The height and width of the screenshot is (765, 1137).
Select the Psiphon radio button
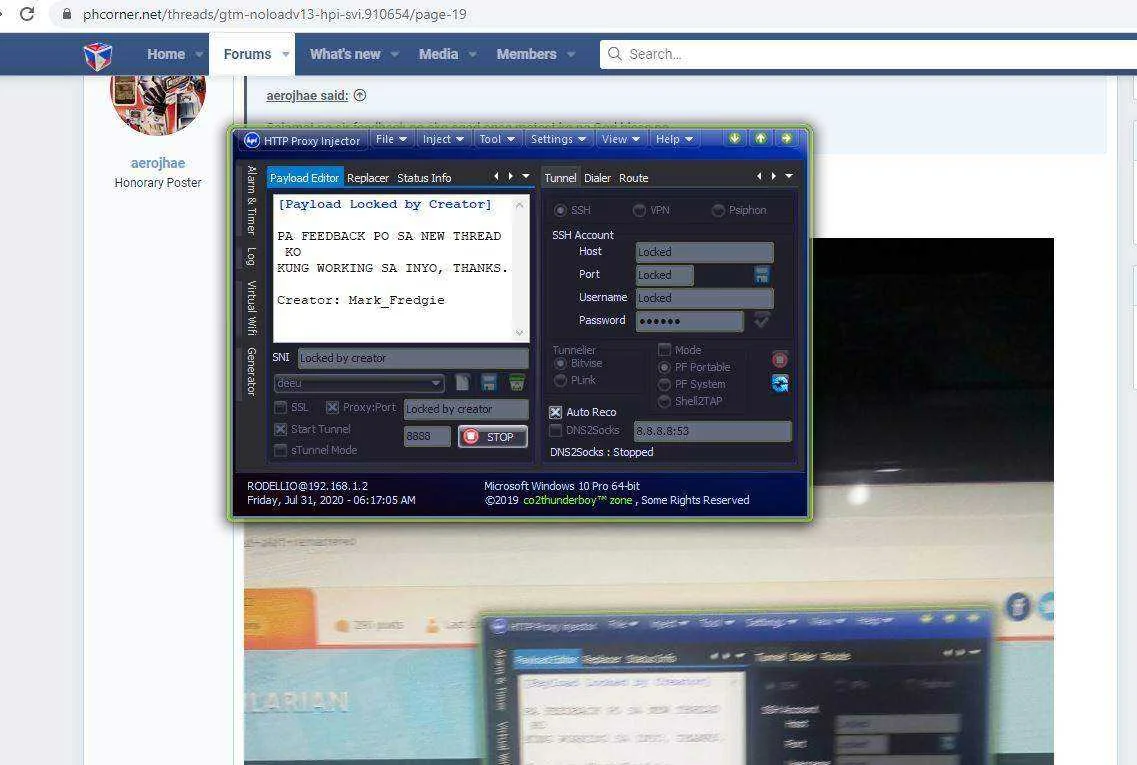coord(718,210)
